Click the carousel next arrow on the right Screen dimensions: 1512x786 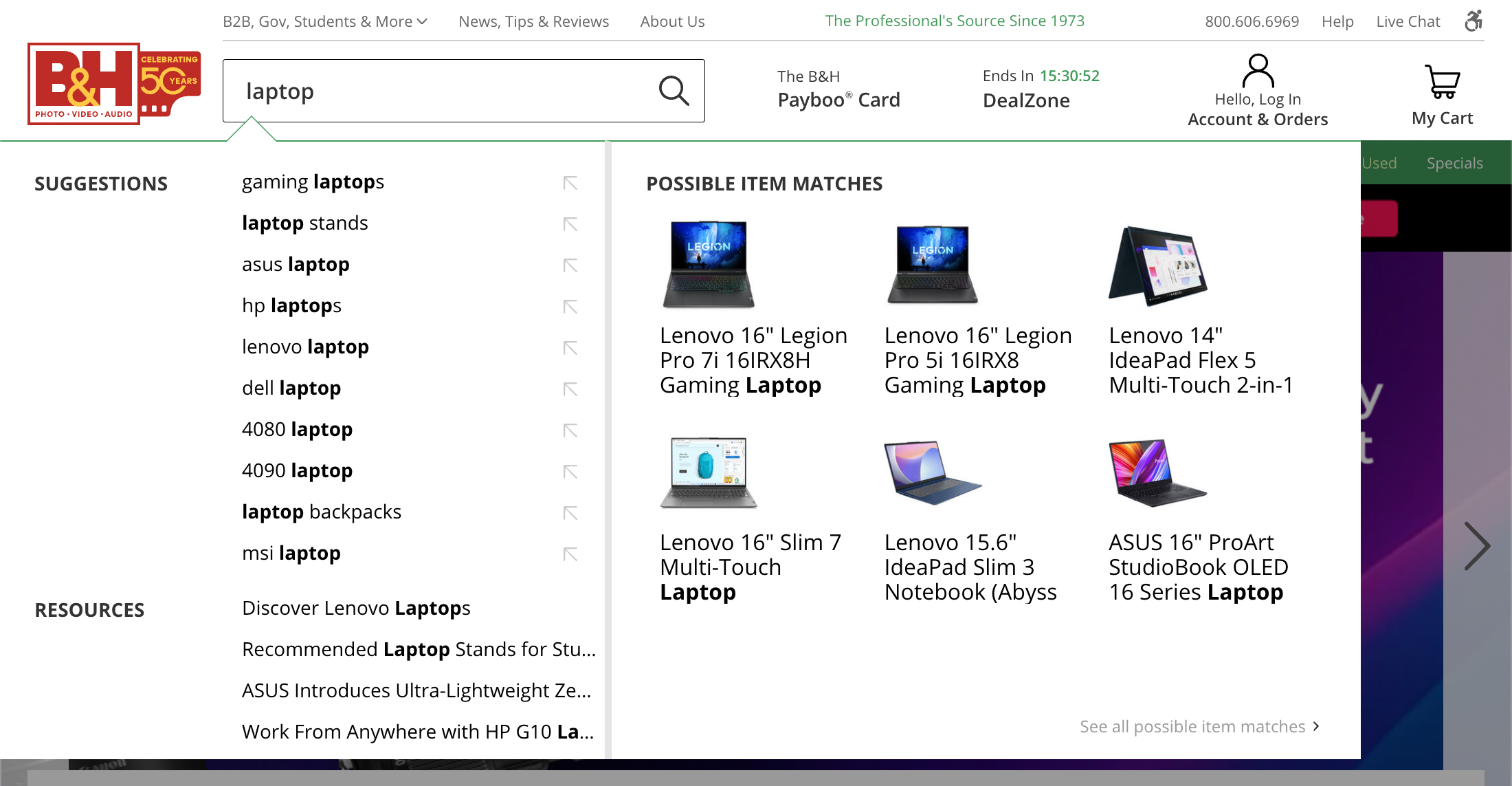click(1477, 545)
